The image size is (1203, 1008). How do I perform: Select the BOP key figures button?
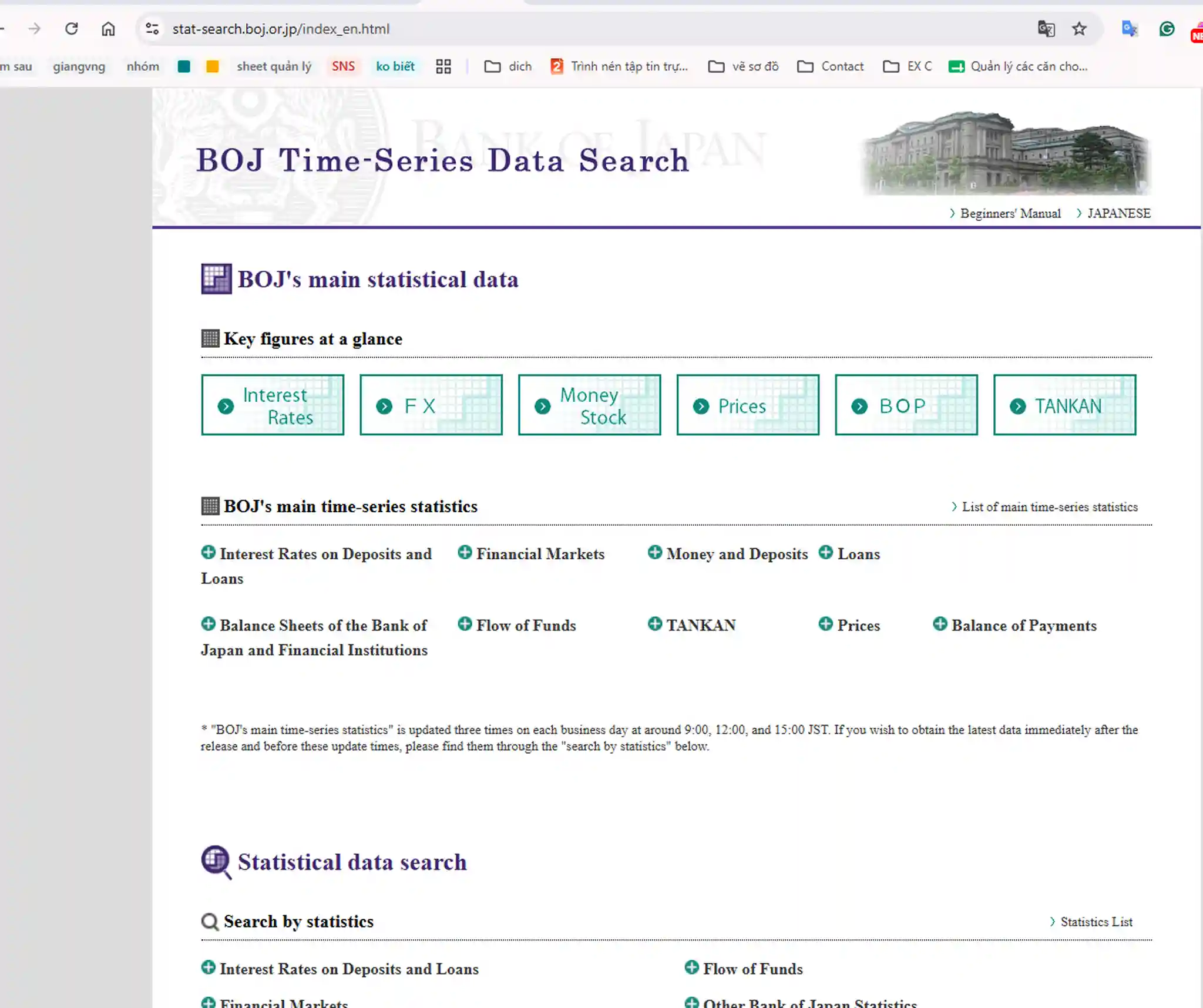pos(906,405)
